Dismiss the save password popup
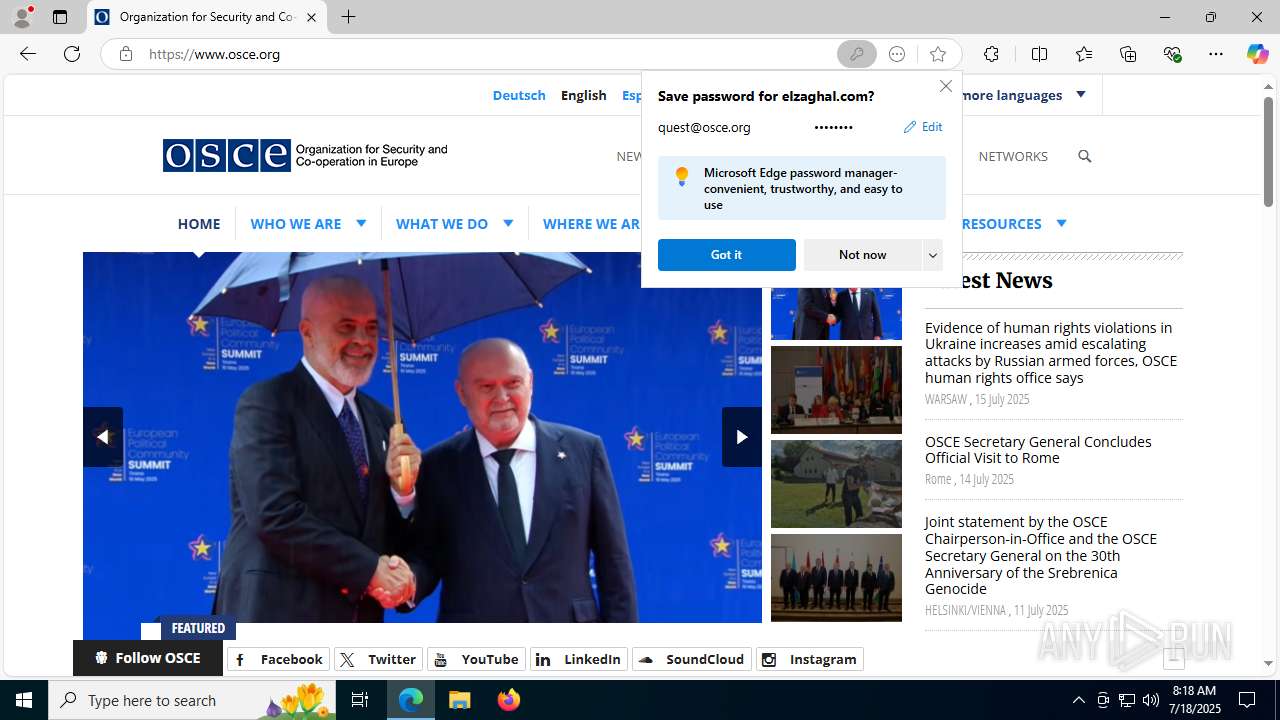This screenshot has height=720, width=1280. pyautogui.click(x=945, y=86)
